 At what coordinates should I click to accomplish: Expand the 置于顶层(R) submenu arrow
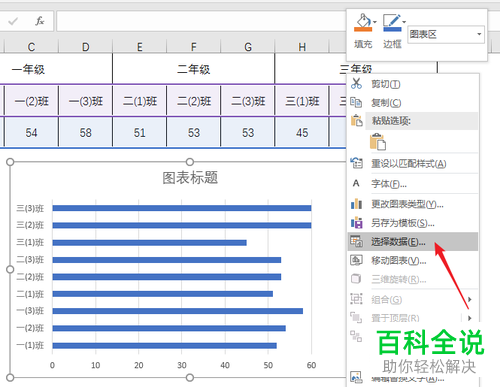click(x=470, y=318)
